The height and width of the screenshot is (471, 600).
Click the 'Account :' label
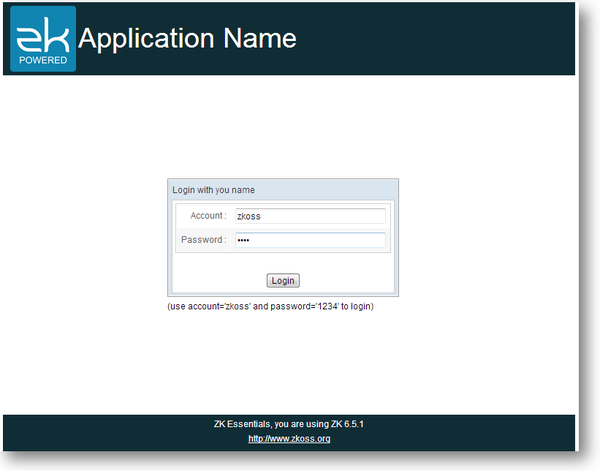pyautogui.click(x=209, y=216)
